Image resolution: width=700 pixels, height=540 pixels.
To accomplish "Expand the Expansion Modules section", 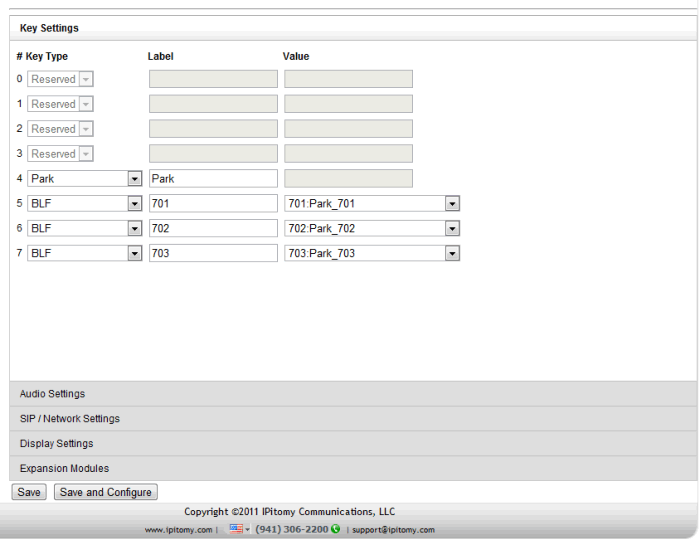I will coord(353,469).
